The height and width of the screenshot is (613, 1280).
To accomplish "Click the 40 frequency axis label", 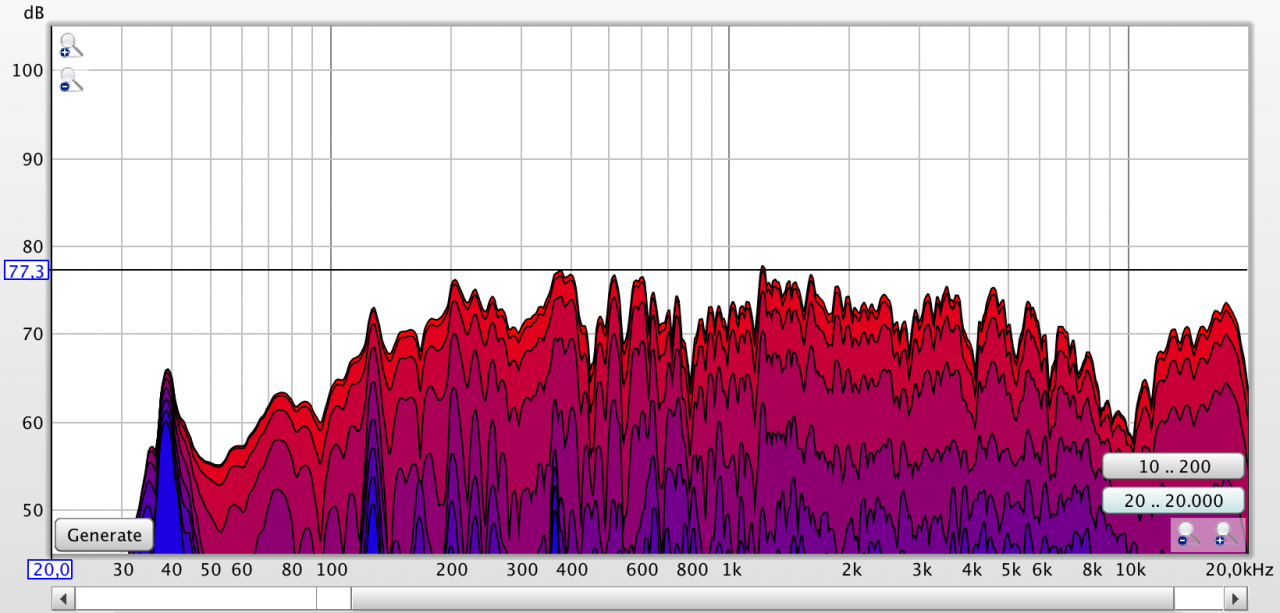I will (172, 570).
